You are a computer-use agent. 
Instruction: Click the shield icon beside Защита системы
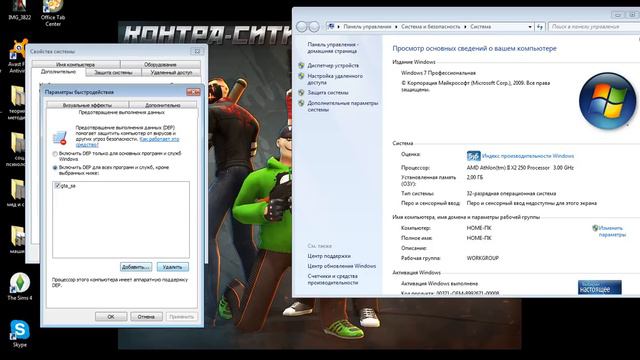pyautogui.click(x=301, y=93)
